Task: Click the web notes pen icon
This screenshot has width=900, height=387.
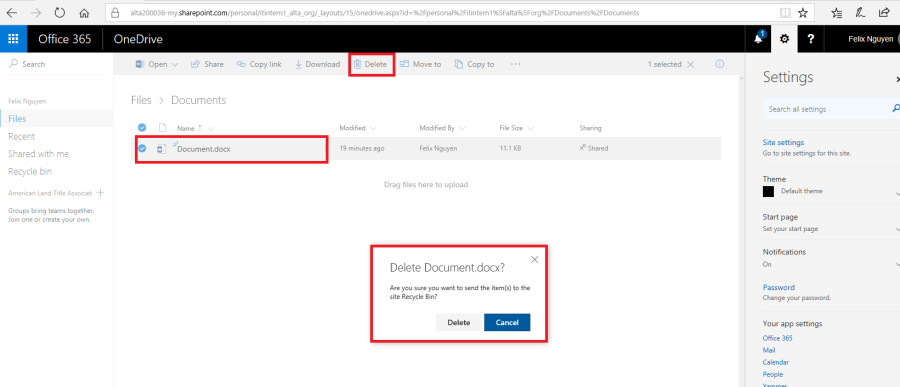Action: point(860,13)
